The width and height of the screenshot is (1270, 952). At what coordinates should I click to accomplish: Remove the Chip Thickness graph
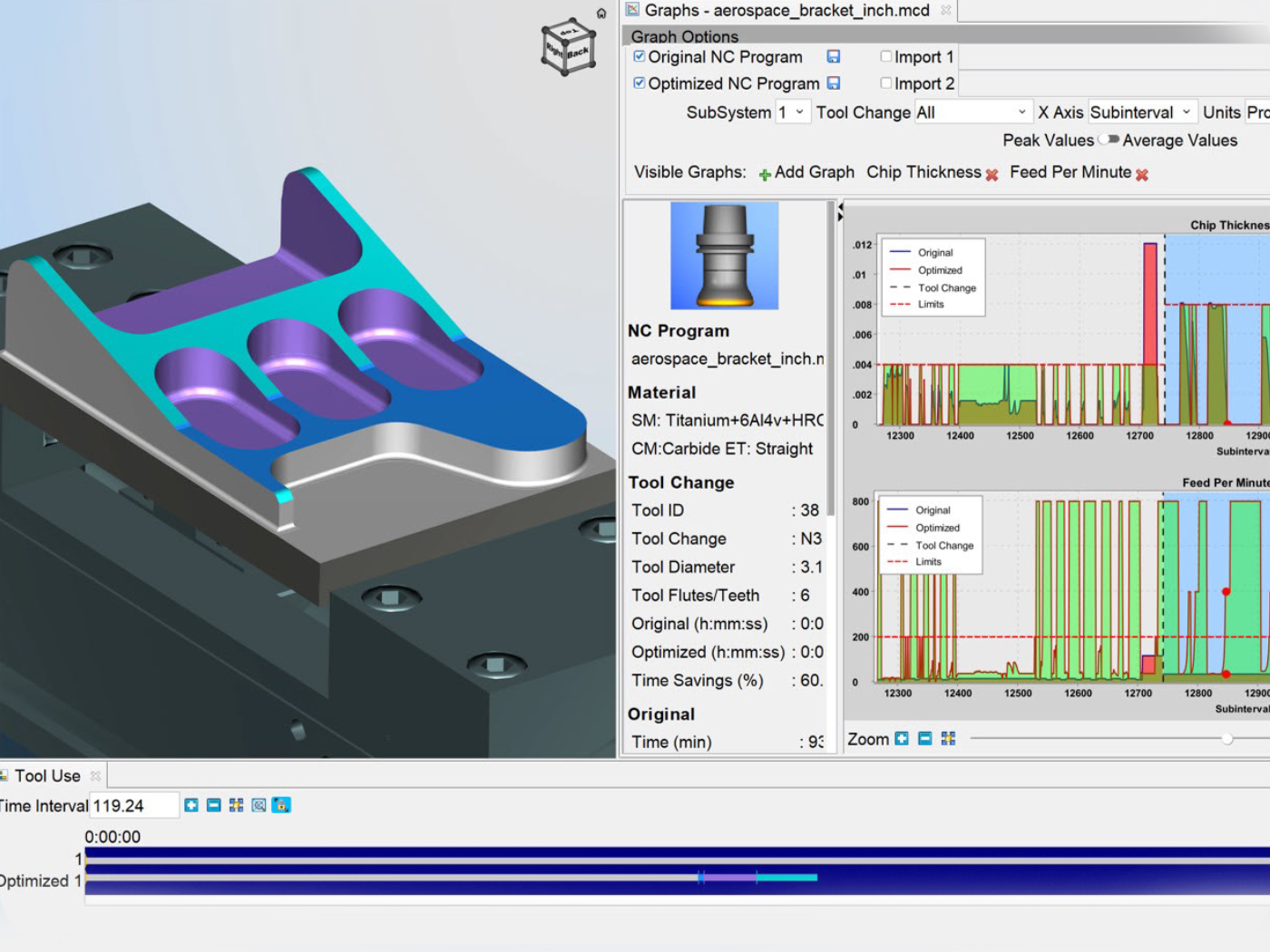992,174
